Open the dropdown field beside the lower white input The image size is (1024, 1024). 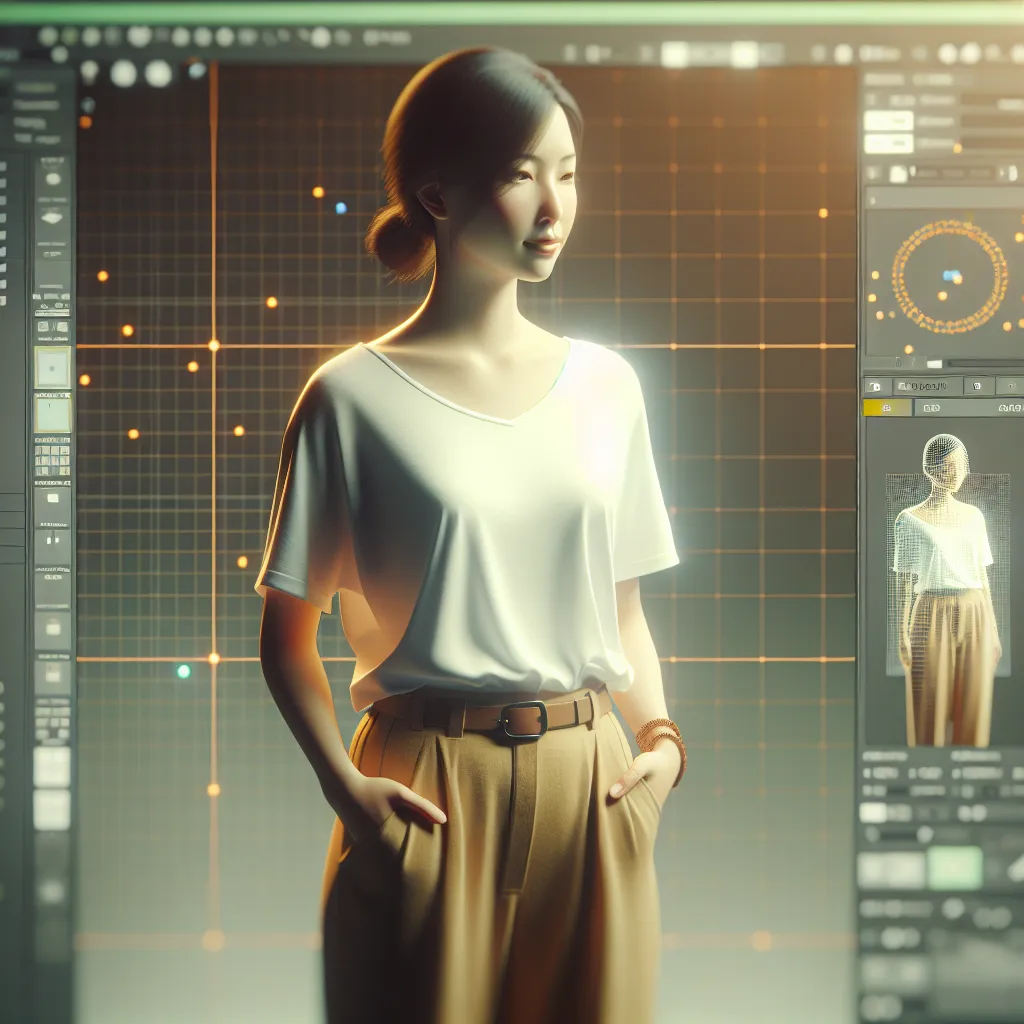990,144
